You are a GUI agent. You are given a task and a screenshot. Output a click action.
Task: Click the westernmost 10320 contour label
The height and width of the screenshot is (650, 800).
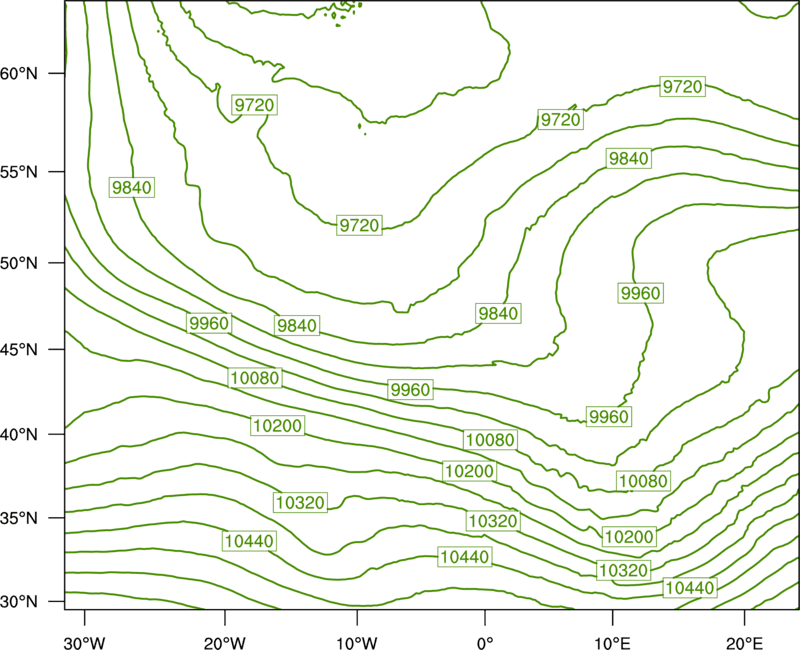(301, 503)
